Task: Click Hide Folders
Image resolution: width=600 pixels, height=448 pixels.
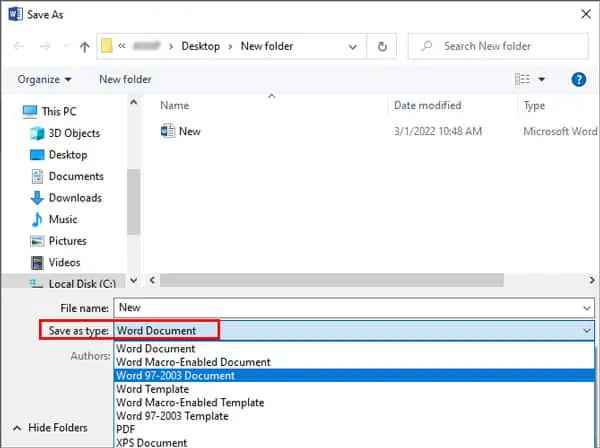Action: (58, 427)
